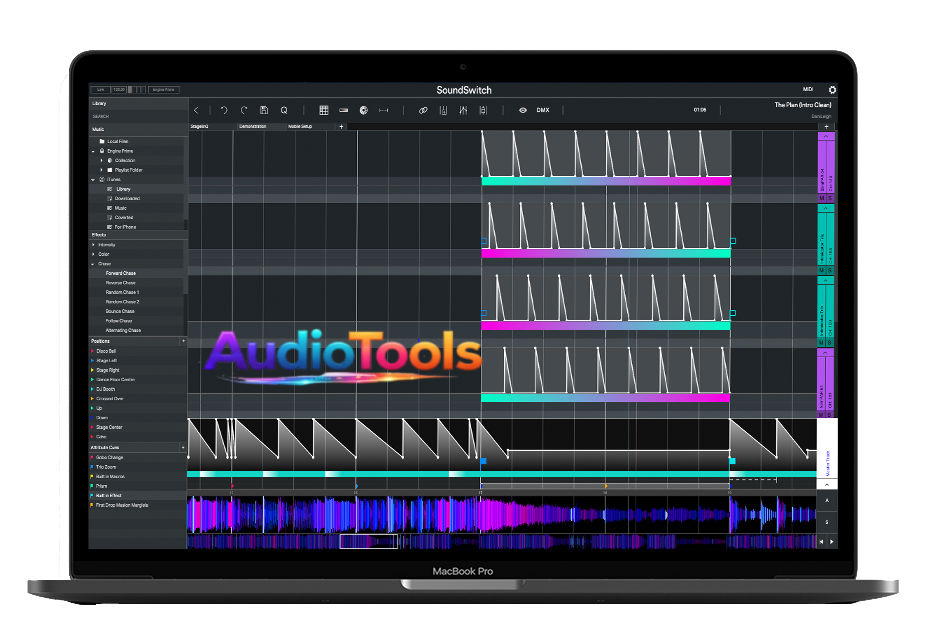
Task: Click the orange cue marker above waveform
Action: coord(606,486)
